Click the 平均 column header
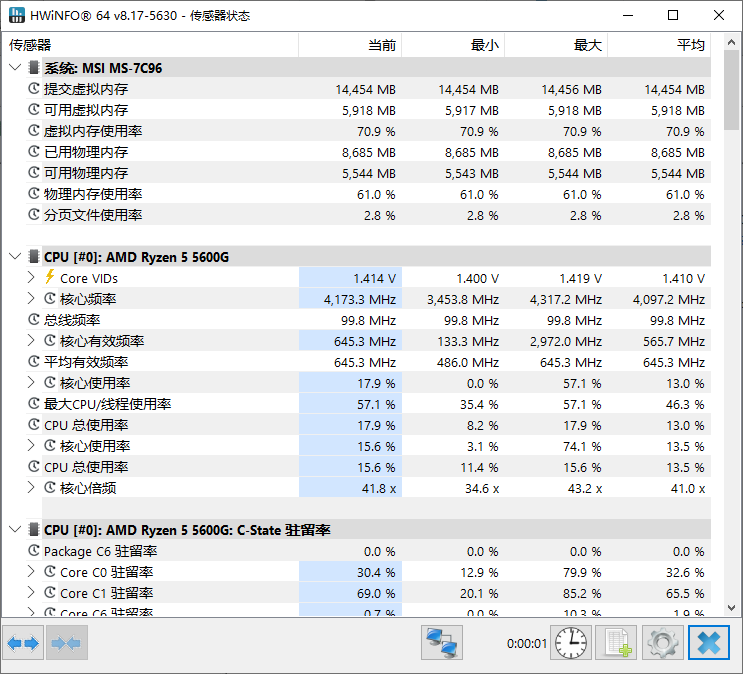This screenshot has width=743, height=674. [659, 45]
